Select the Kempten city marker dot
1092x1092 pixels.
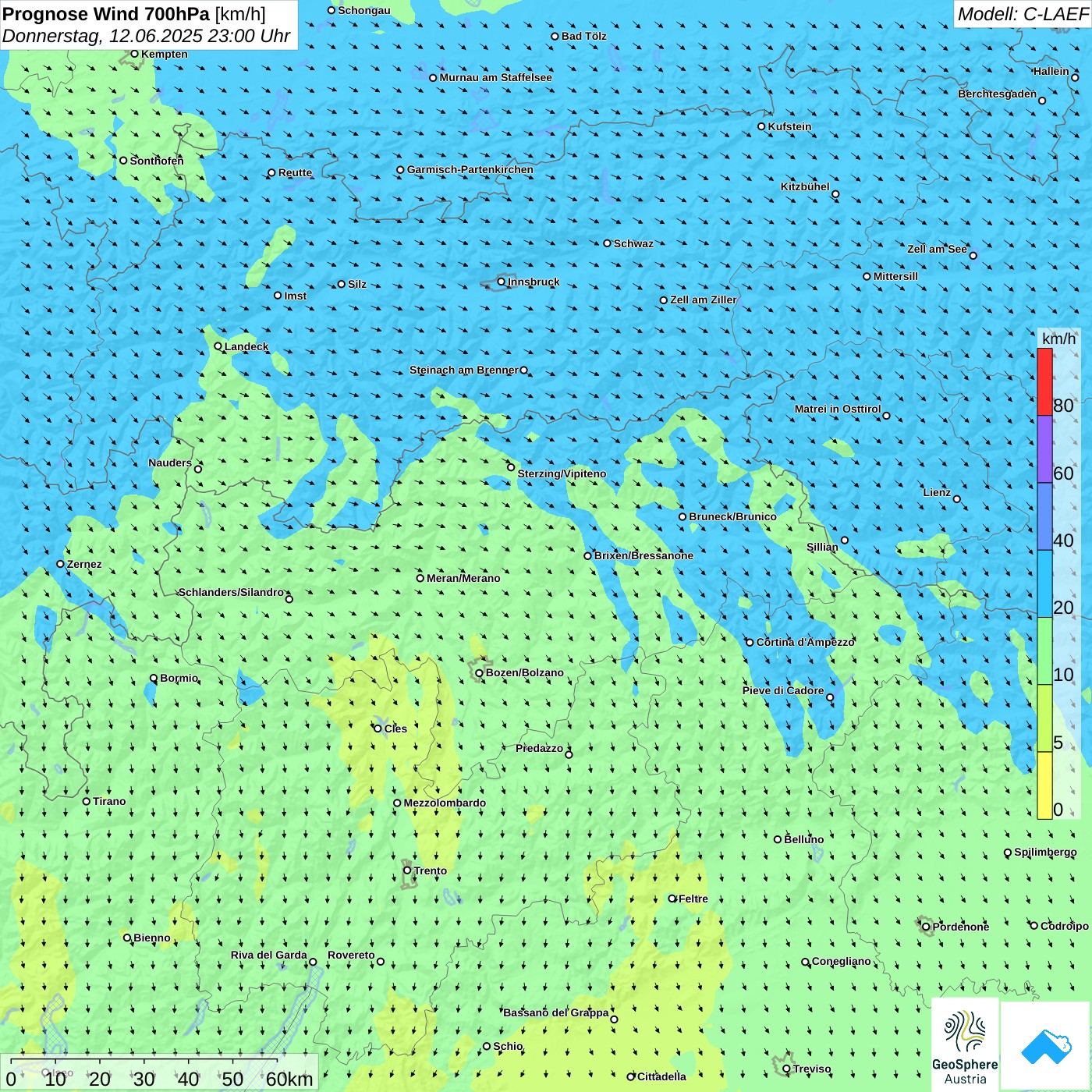click(134, 54)
